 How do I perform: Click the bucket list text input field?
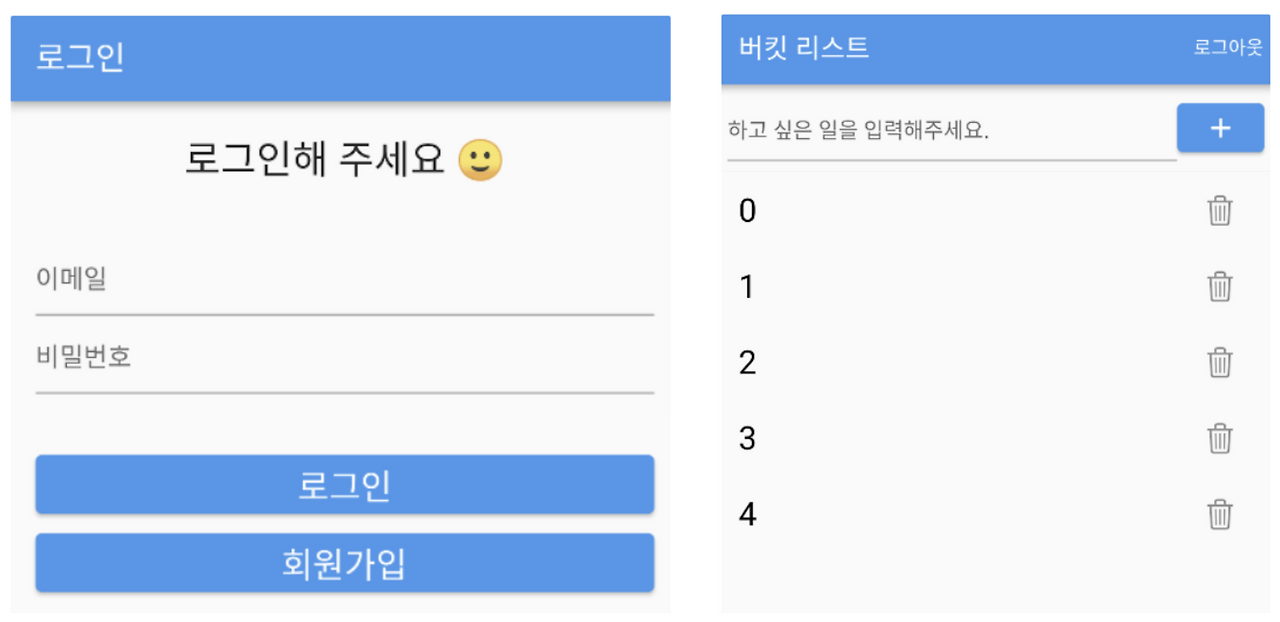[950, 131]
